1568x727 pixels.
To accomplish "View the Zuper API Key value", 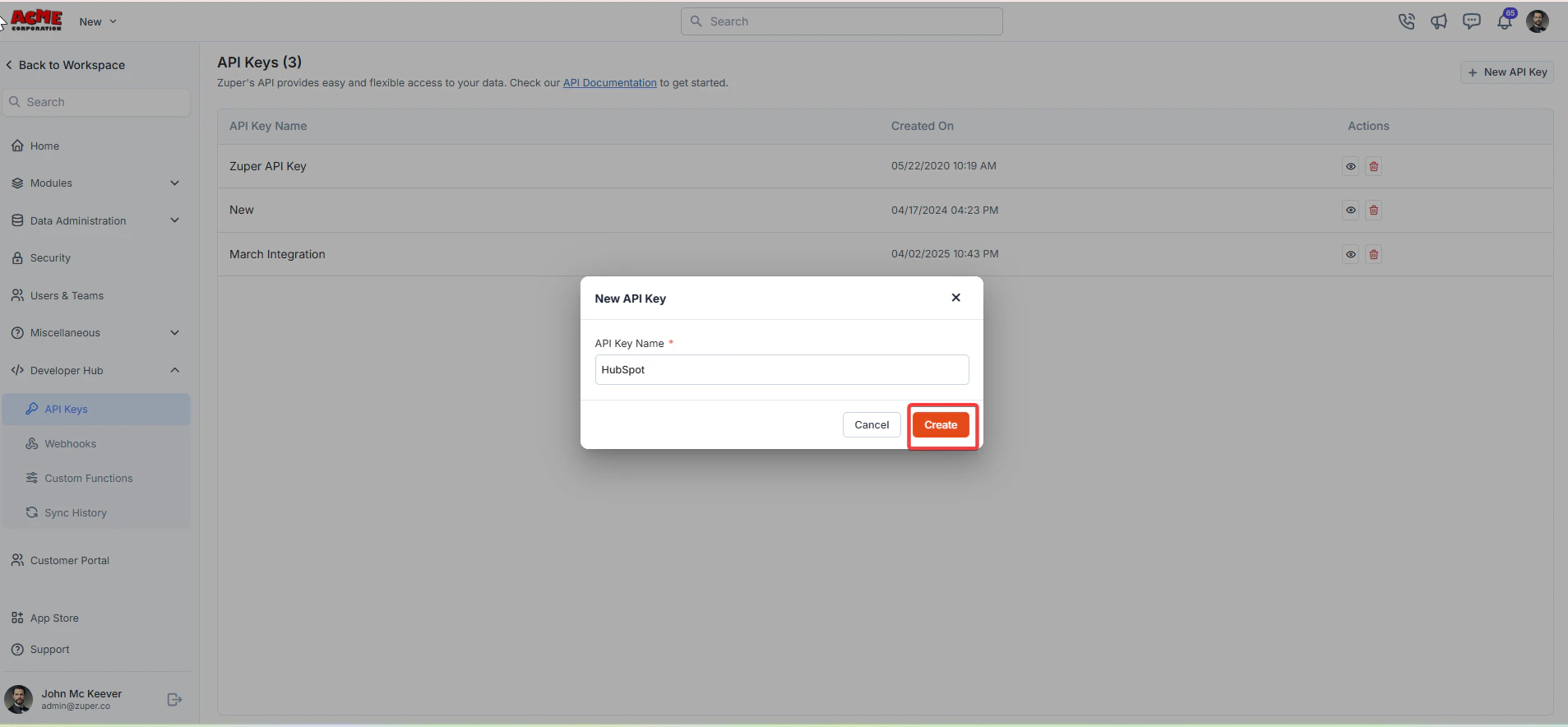I will point(1350,166).
